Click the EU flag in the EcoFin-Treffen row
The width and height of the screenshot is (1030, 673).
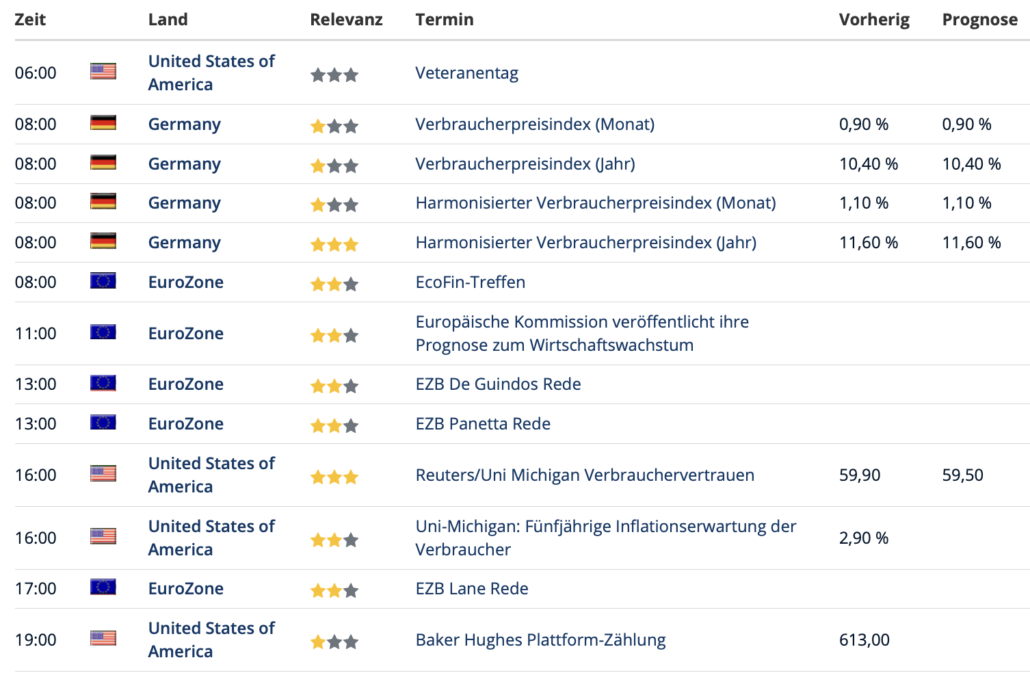pyautogui.click(x=103, y=281)
